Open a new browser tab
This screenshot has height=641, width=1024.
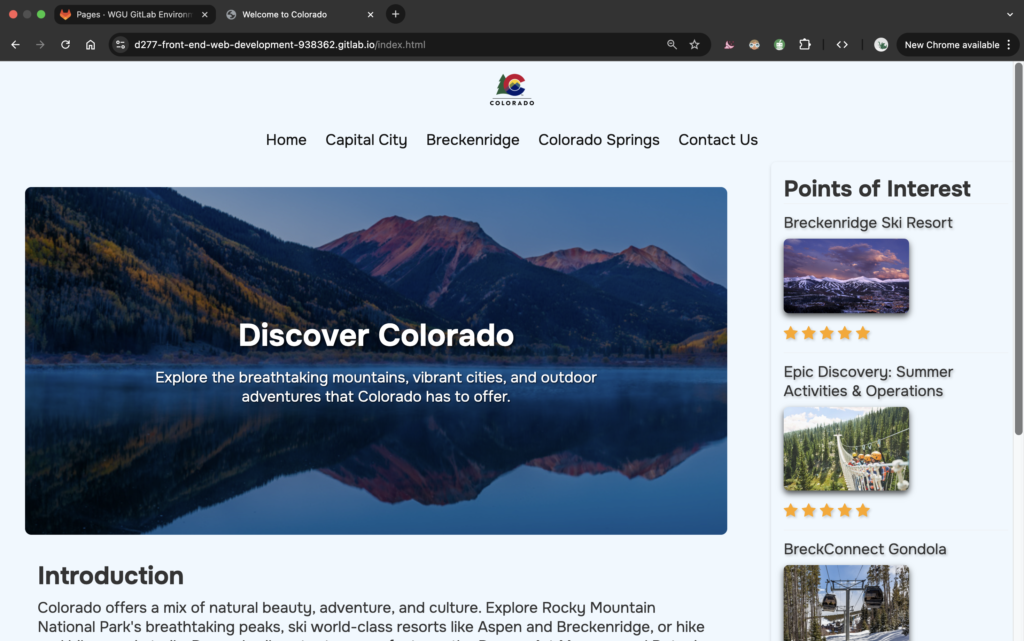tap(395, 14)
